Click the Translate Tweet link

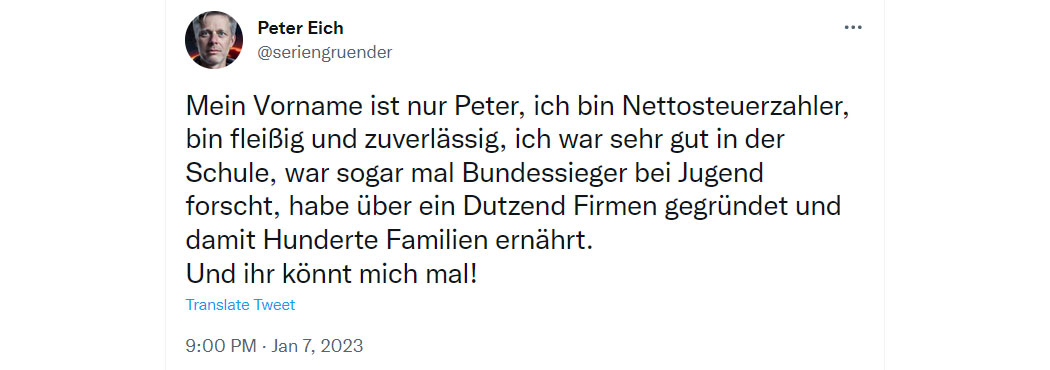(x=240, y=305)
